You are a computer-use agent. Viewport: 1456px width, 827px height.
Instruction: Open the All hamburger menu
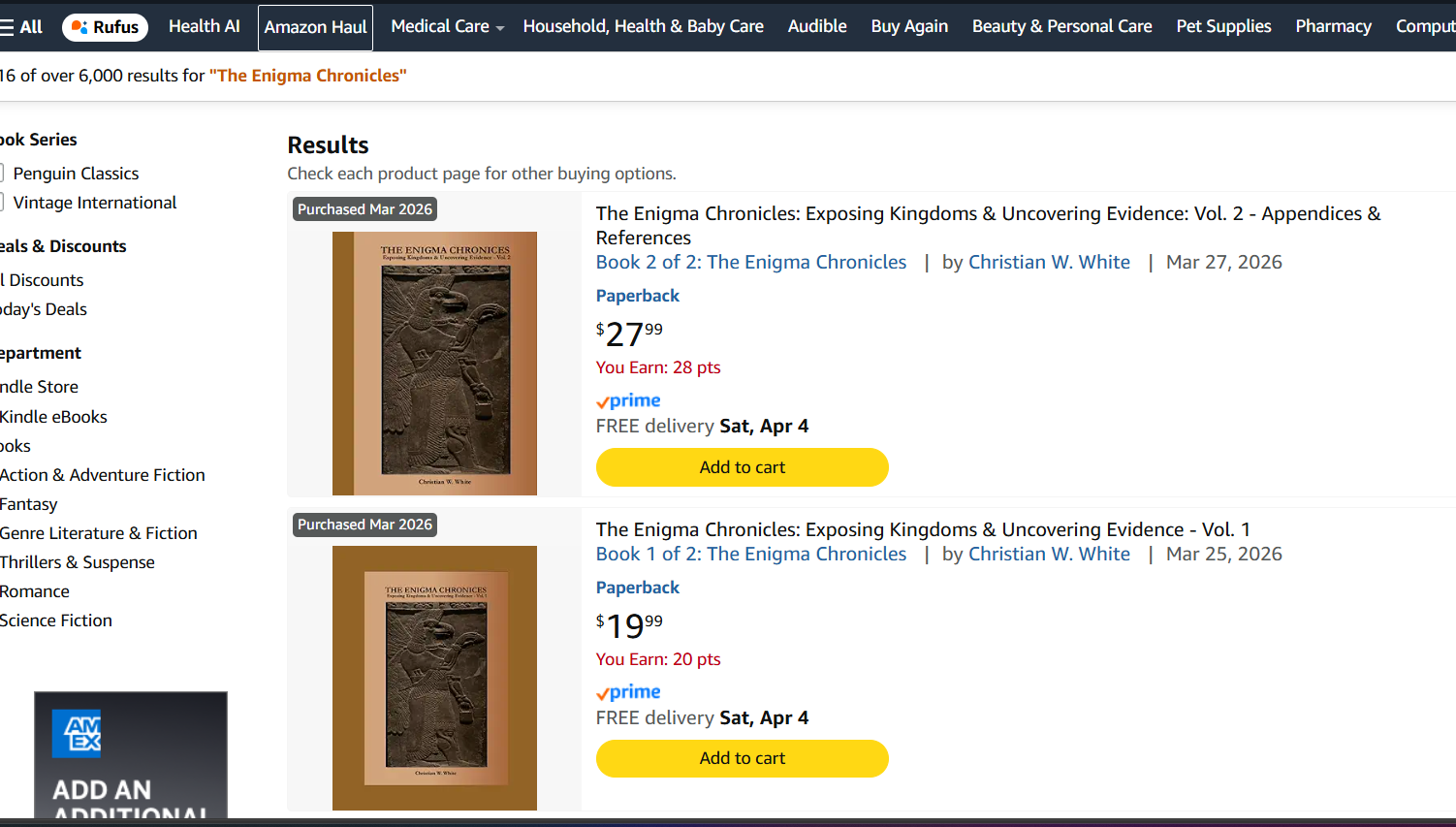coord(21,27)
